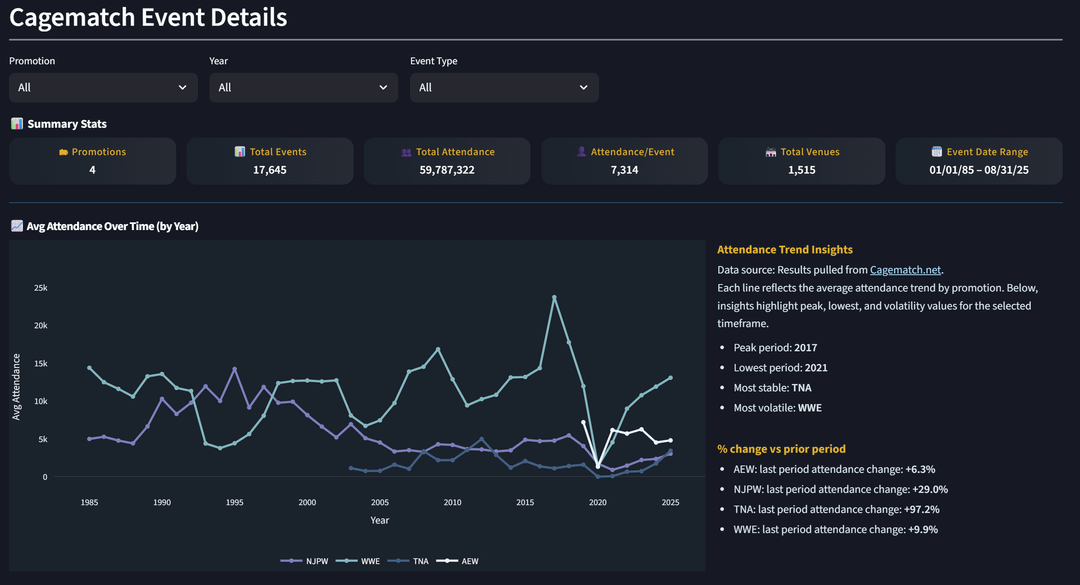Click the Attendance/Event value 7,314
1080x585 pixels.
[624, 170]
